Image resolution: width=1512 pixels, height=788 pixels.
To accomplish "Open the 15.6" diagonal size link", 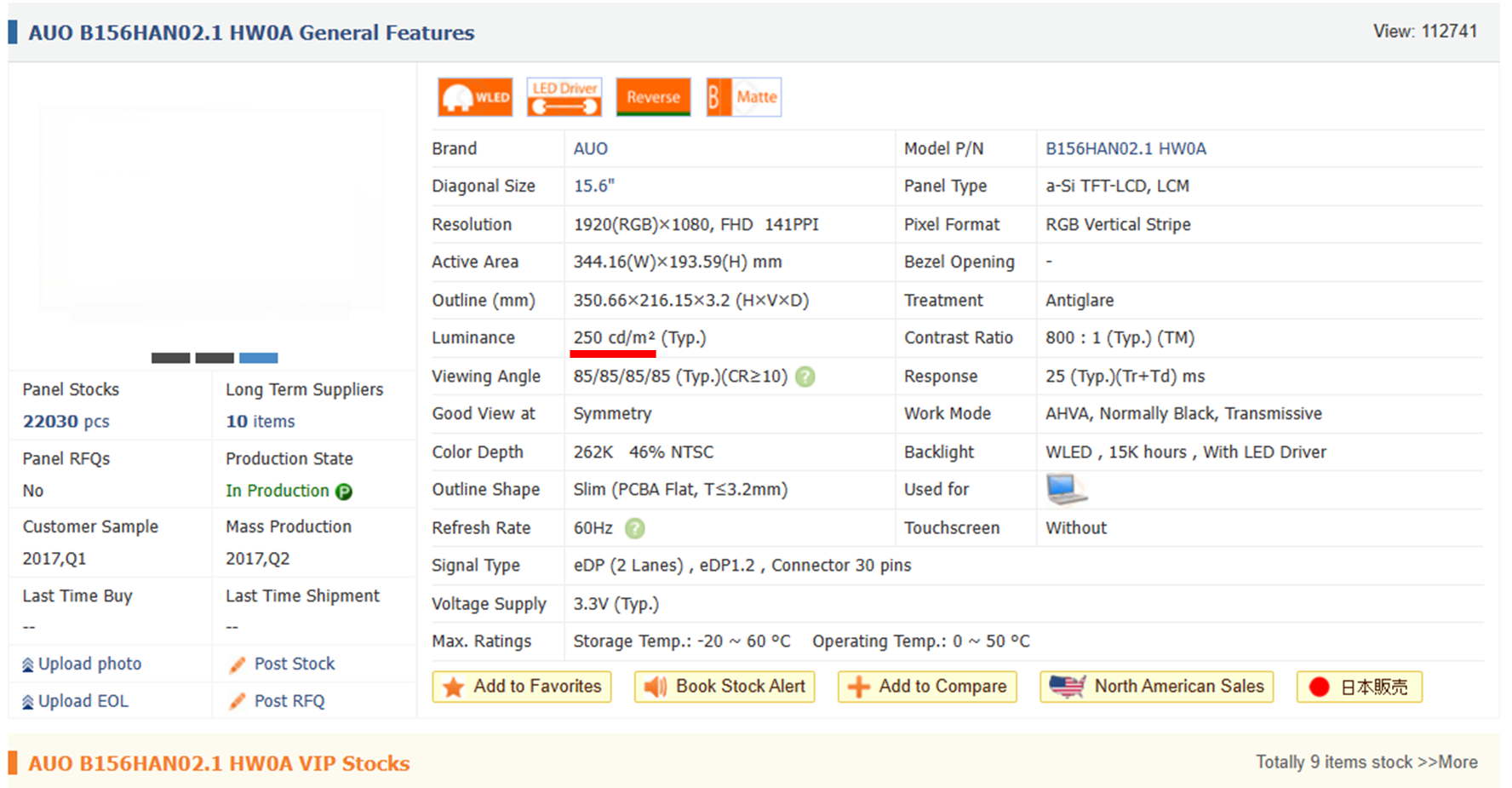I will click(594, 186).
